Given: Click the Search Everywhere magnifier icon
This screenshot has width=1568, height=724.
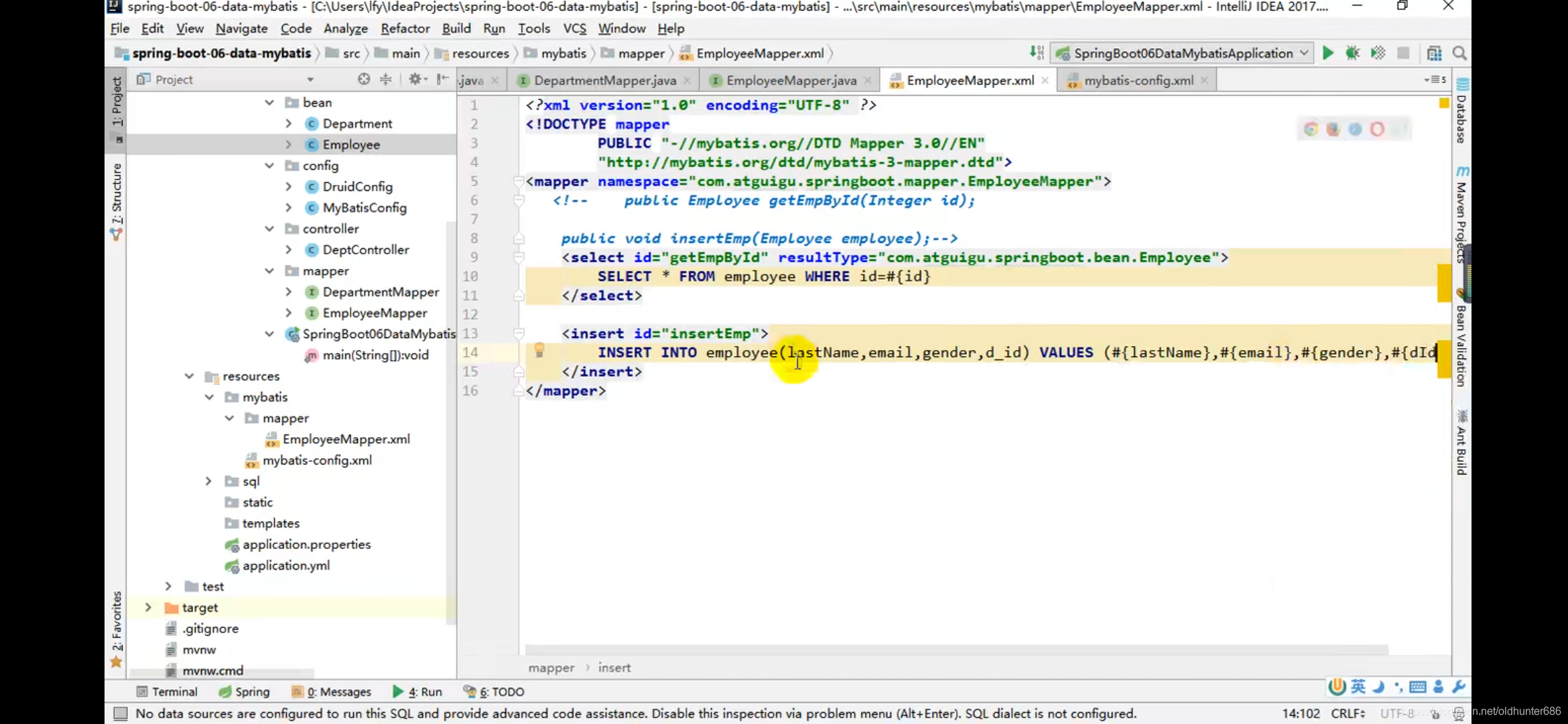Looking at the screenshot, I should pyautogui.click(x=1459, y=53).
